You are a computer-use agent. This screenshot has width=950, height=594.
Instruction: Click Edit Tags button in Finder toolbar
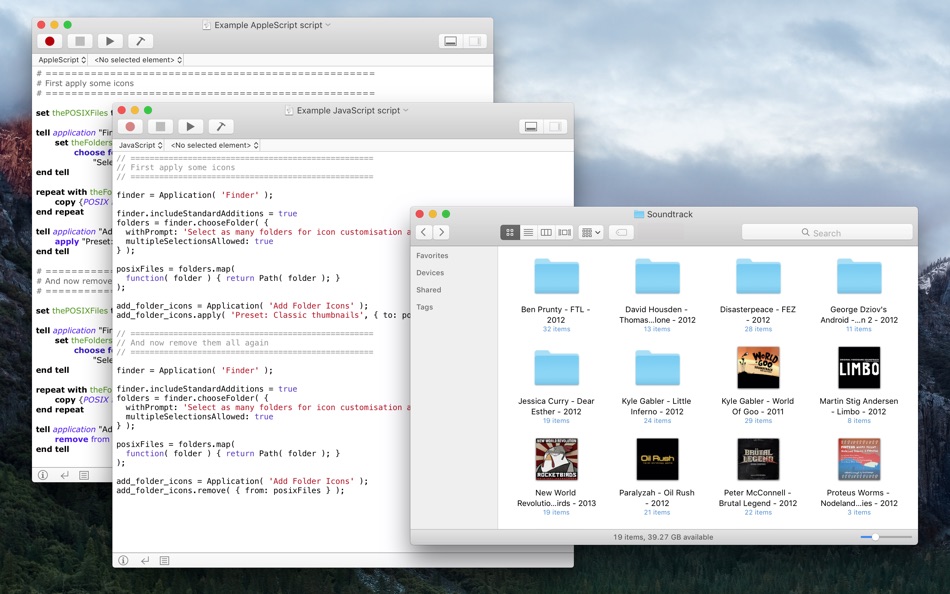click(621, 232)
